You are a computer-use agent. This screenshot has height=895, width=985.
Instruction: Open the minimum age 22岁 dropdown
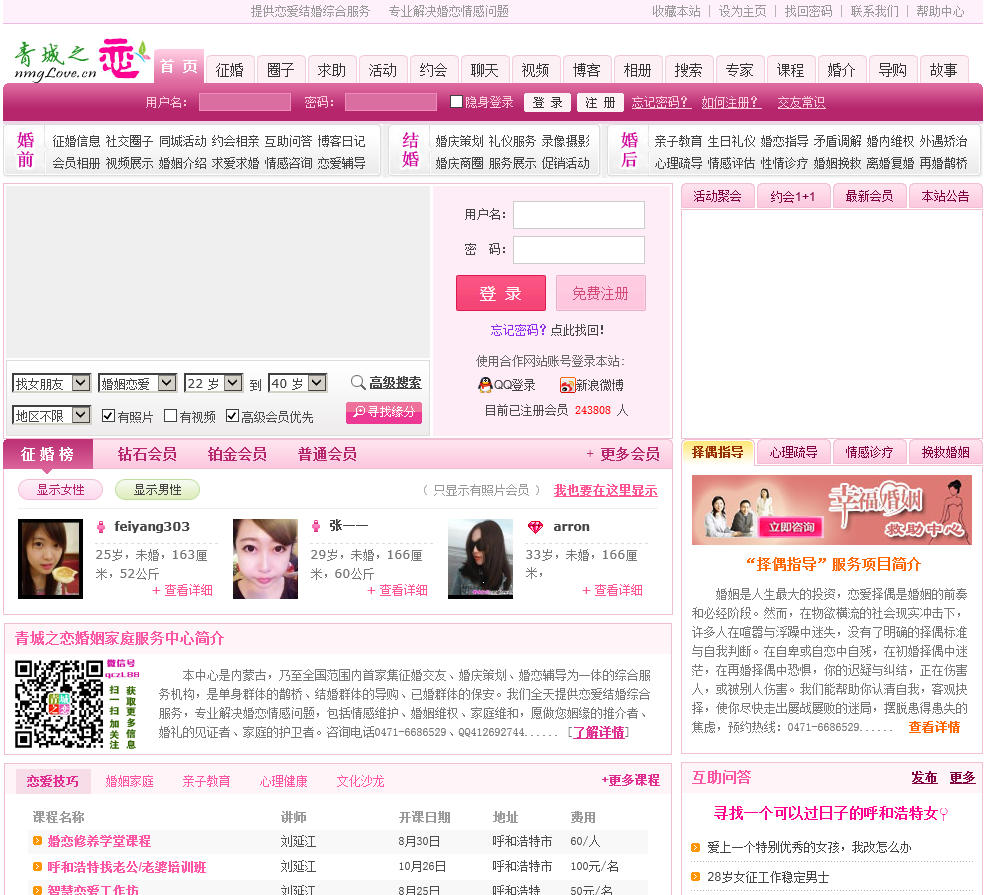[214, 383]
